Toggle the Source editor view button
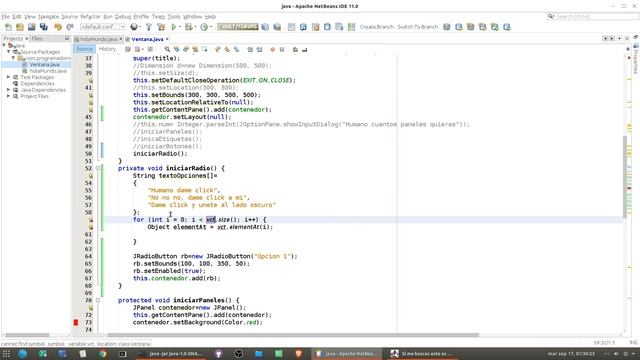640x360 pixels. pyautogui.click(x=84, y=49)
